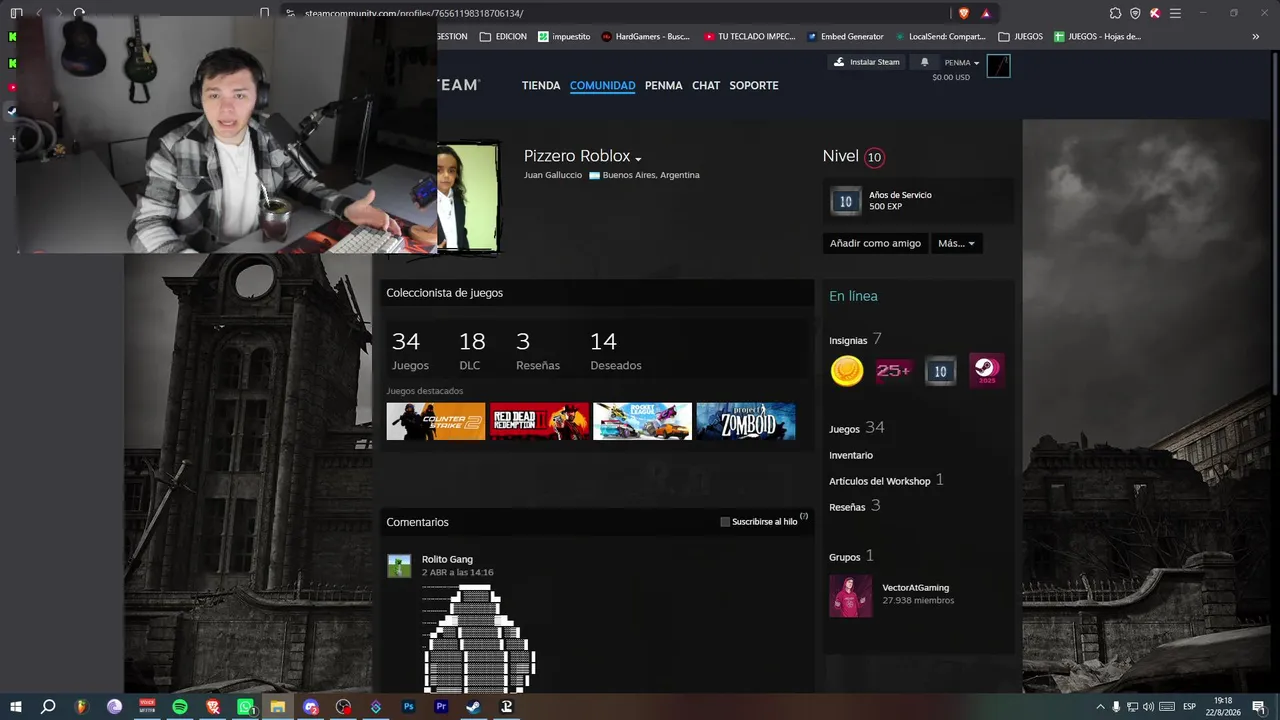The image size is (1280, 720).
Task: Open the Windows notification center icon
Action: tap(1262, 707)
